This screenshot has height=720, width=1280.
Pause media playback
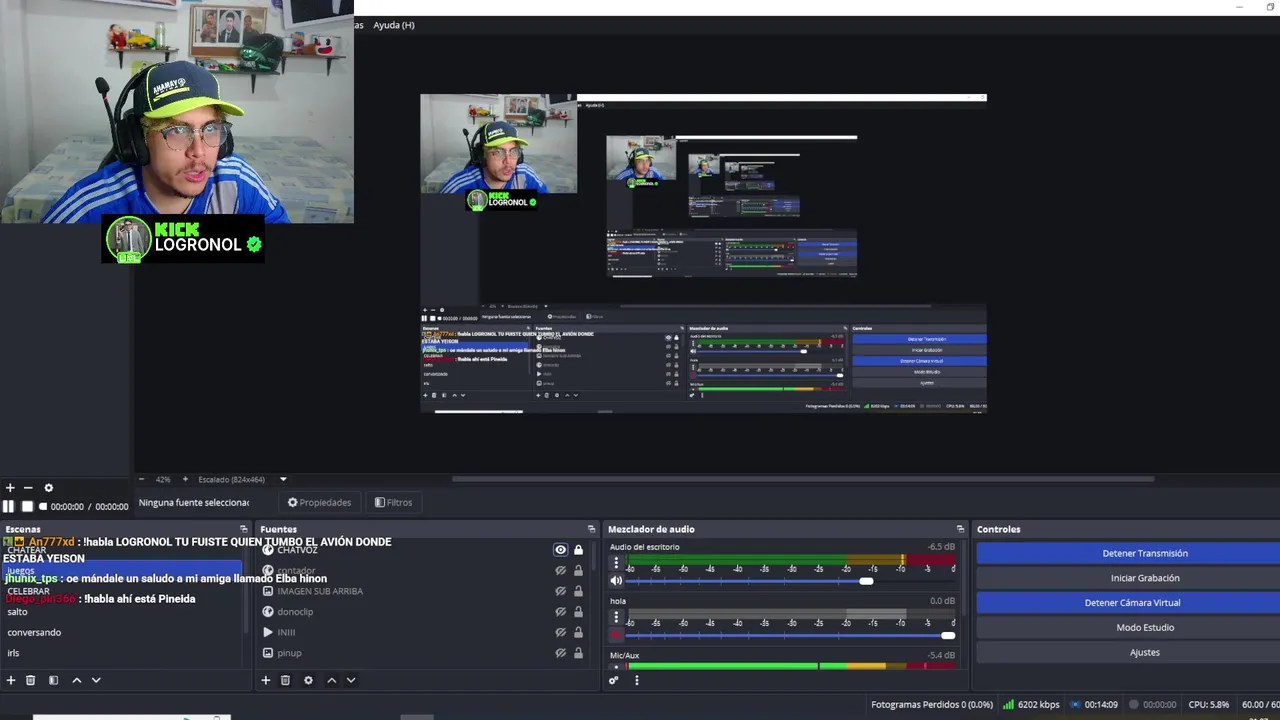click(9, 506)
